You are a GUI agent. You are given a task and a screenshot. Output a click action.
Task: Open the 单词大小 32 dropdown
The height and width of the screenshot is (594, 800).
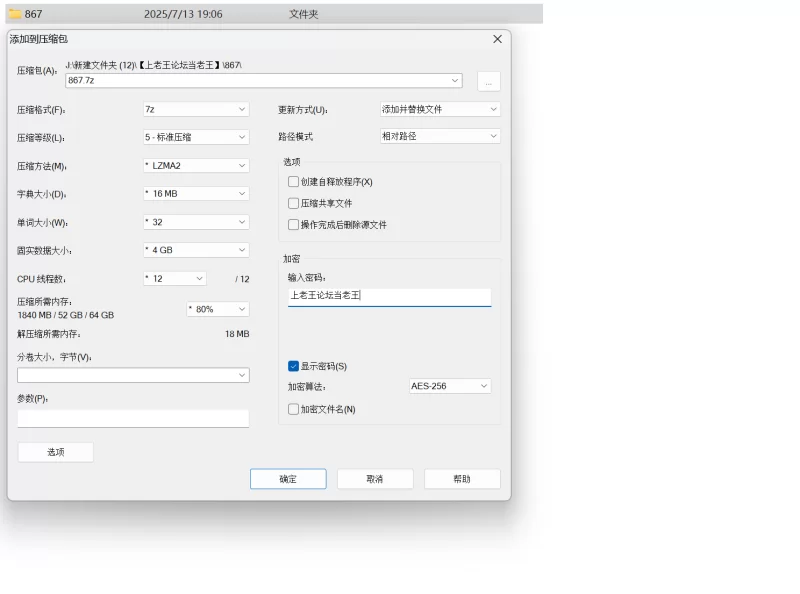[196, 222]
